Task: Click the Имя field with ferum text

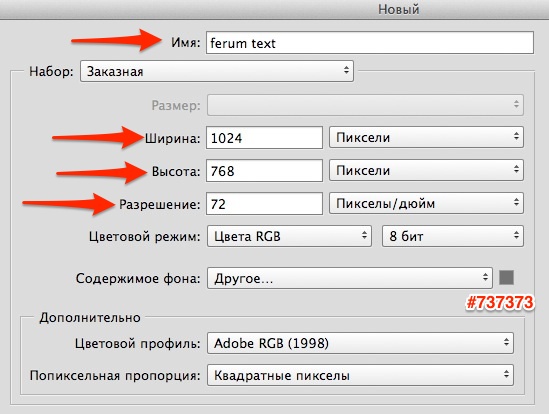Action: click(370, 43)
